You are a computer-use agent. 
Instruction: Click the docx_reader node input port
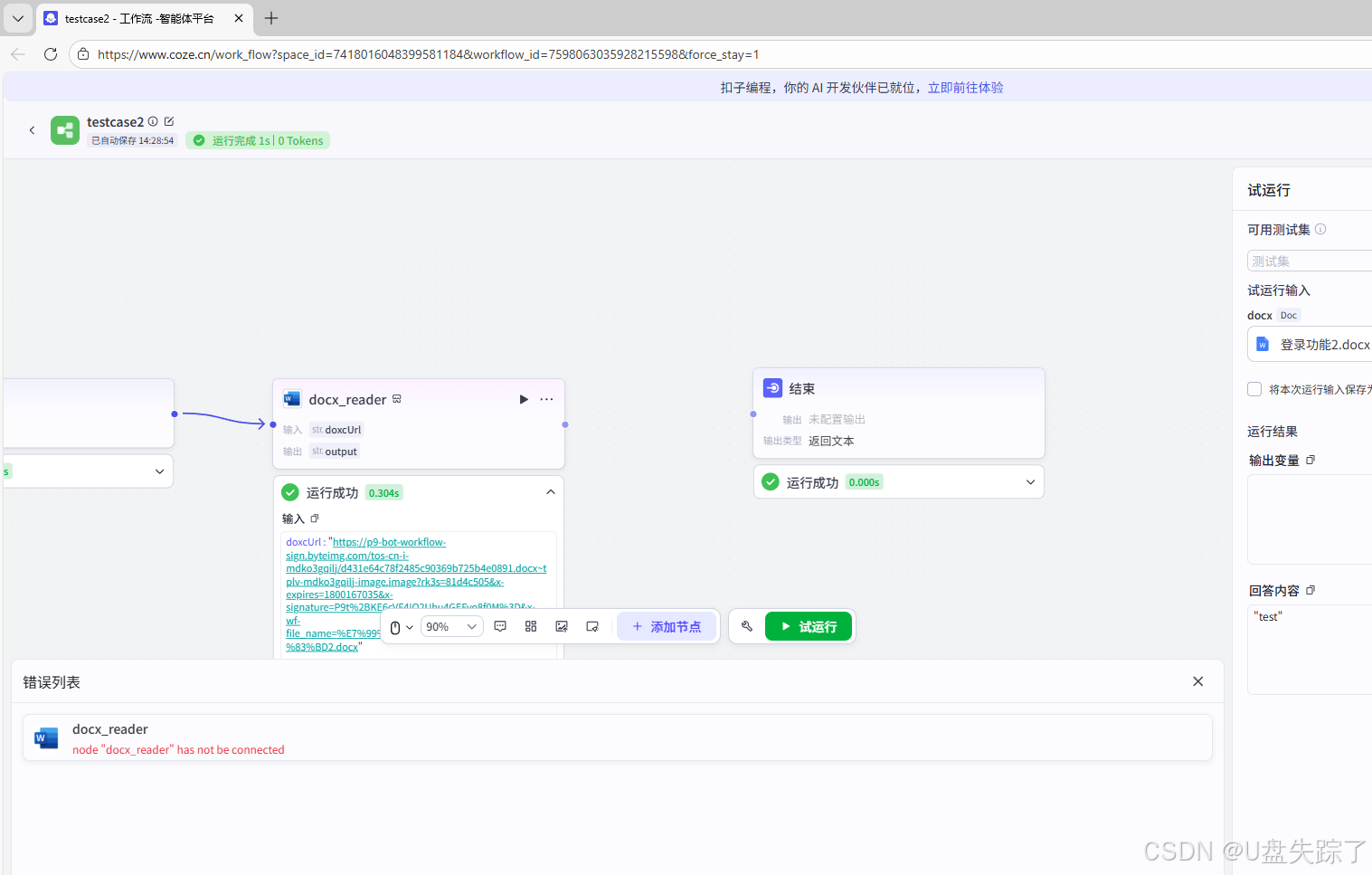click(273, 424)
